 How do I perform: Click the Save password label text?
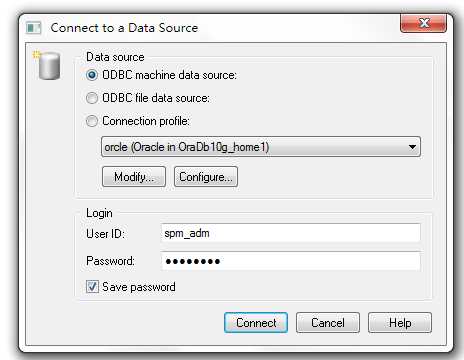click(139, 287)
